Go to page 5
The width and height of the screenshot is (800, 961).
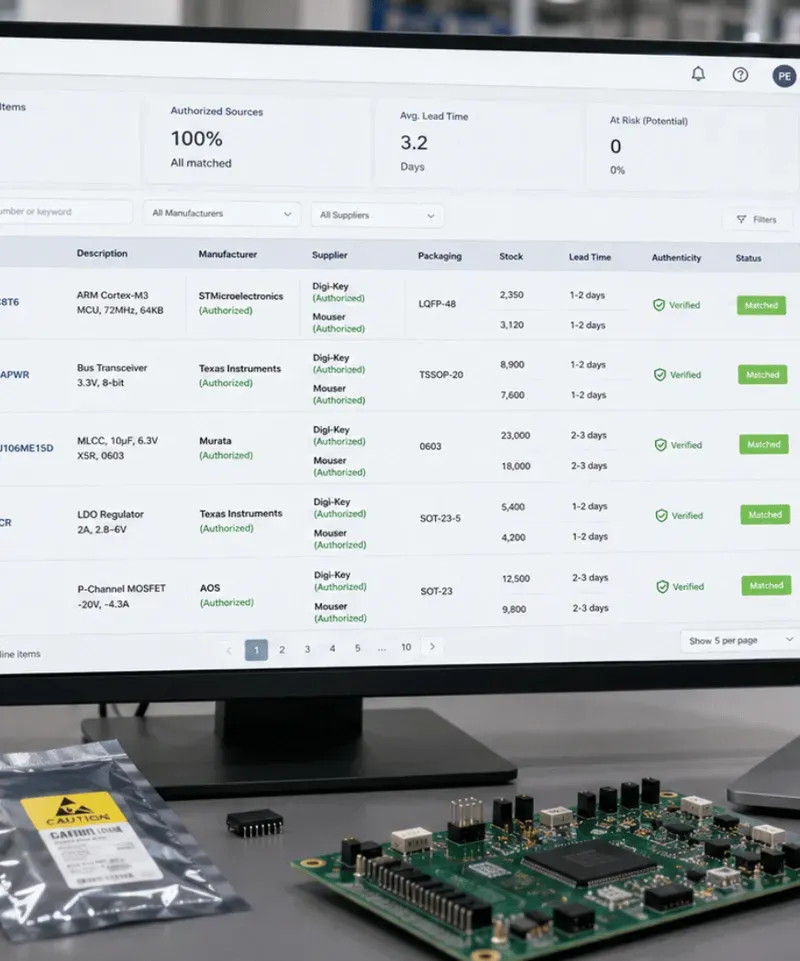357,648
